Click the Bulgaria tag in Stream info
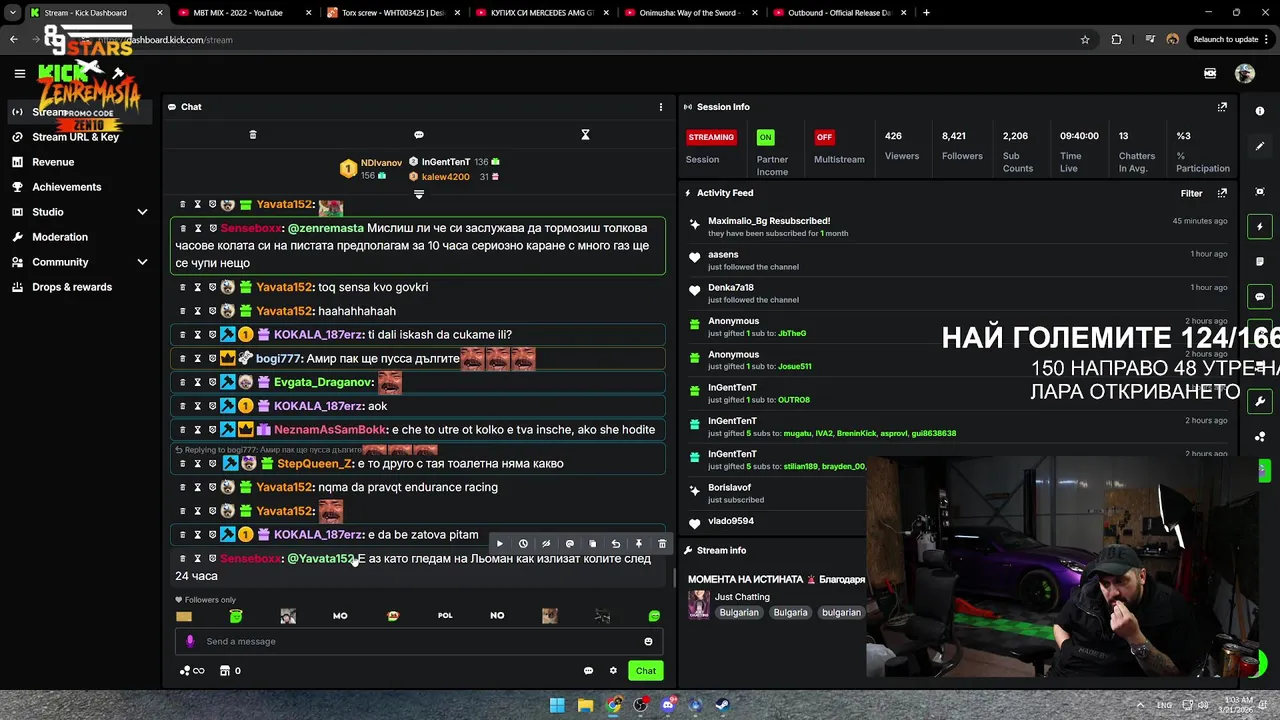1280x720 pixels. point(790,613)
